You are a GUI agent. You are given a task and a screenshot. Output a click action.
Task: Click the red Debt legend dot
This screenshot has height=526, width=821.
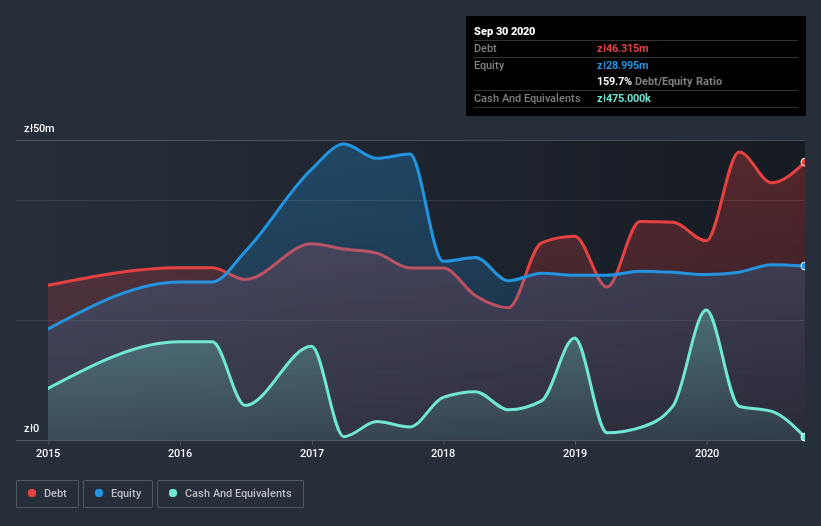click(32, 493)
